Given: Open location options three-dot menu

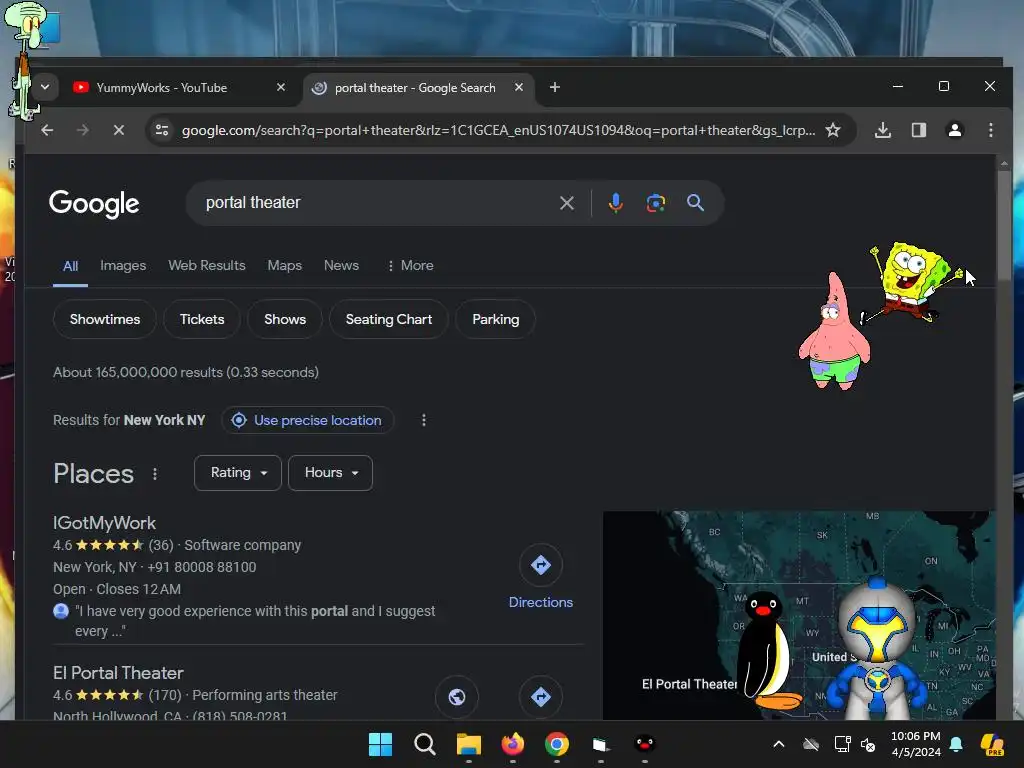Looking at the screenshot, I should coord(423,420).
